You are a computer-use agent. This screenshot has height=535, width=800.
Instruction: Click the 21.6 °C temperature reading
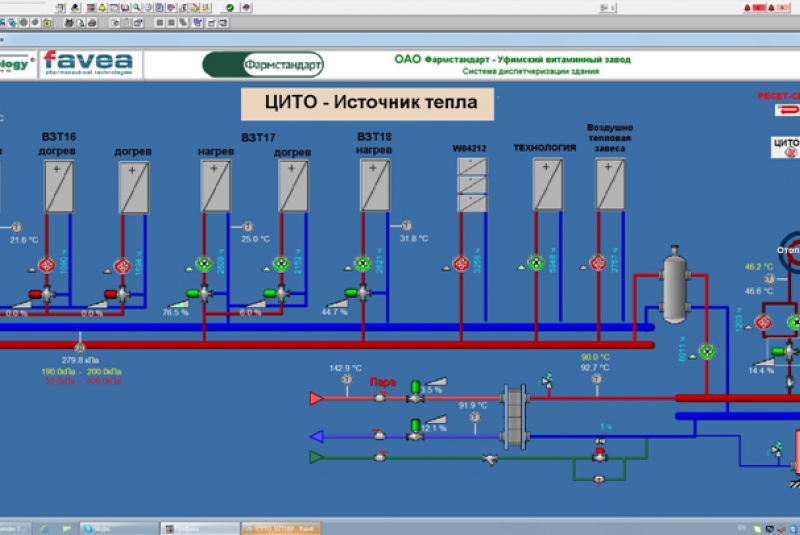pos(24,240)
